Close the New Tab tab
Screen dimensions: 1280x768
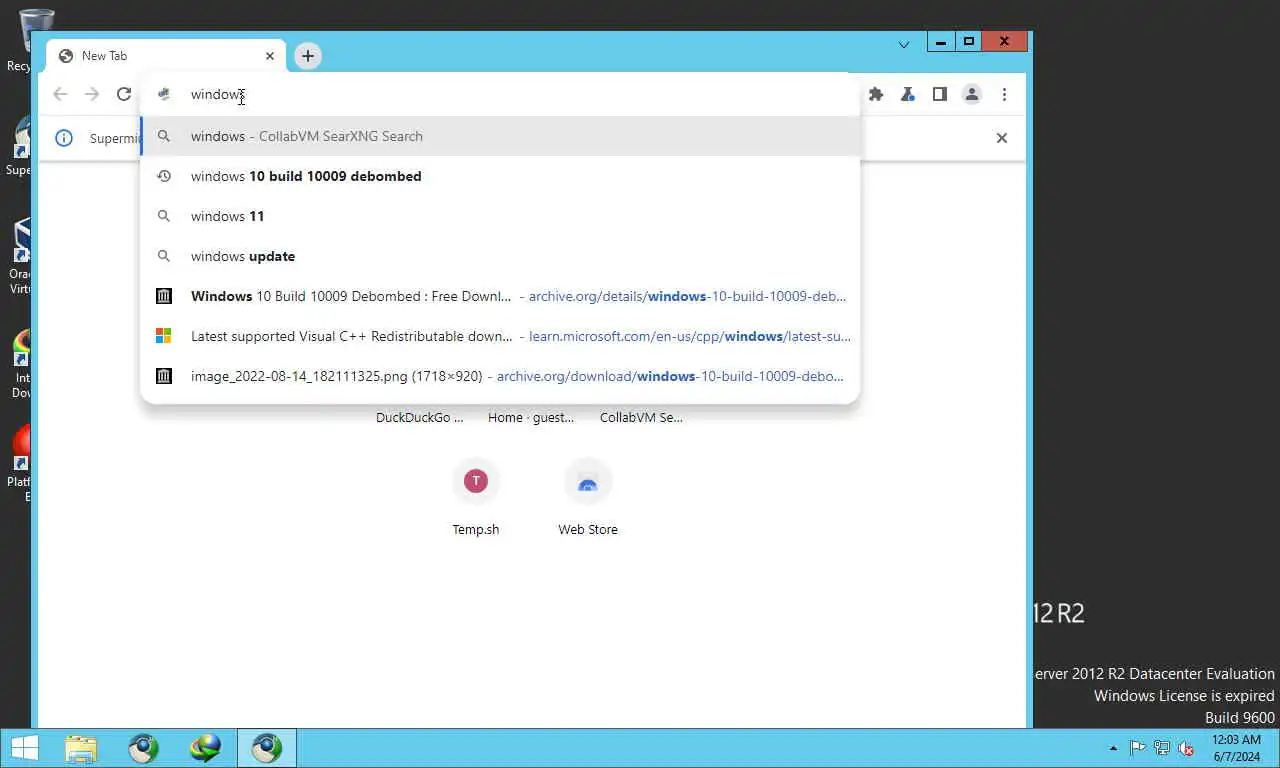tap(270, 56)
